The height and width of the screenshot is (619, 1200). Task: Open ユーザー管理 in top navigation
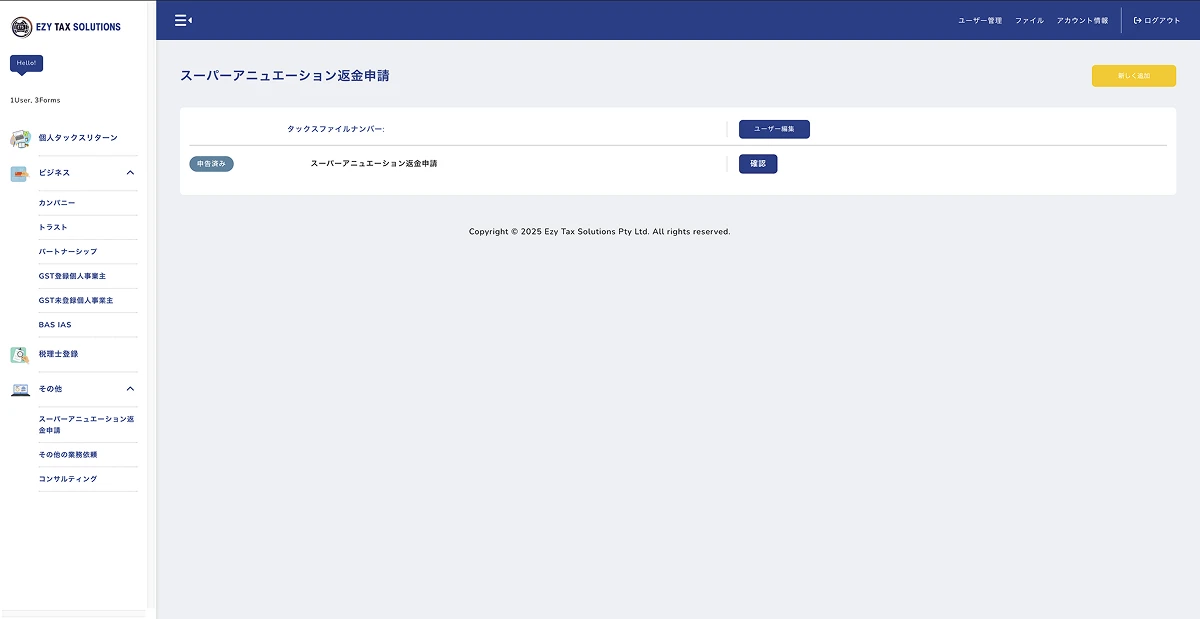click(980, 20)
